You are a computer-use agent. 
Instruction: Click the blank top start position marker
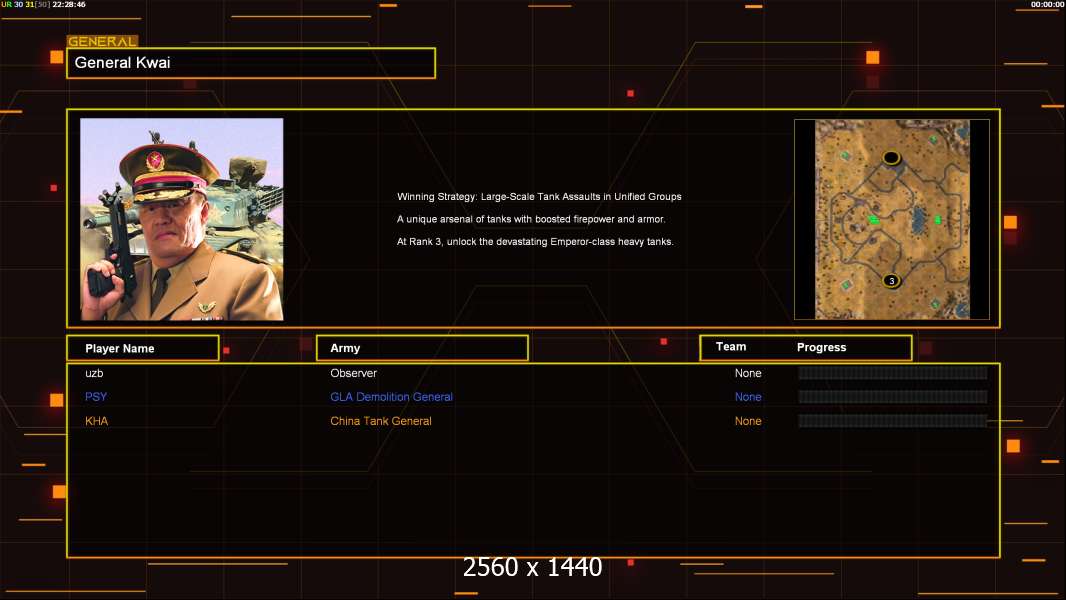[891, 158]
